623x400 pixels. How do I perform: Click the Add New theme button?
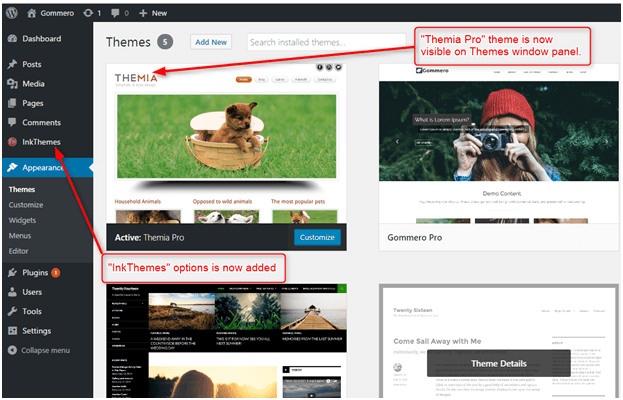pyautogui.click(x=211, y=42)
